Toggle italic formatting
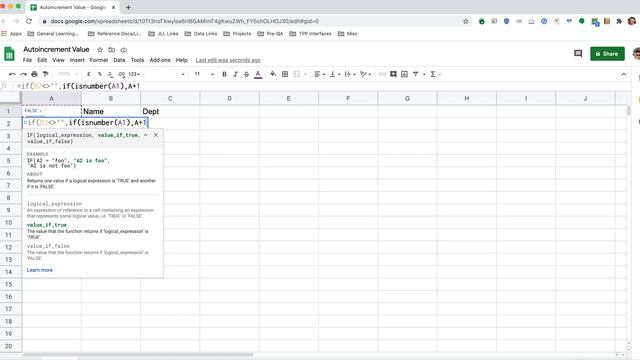The width and height of the screenshot is (640, 360). click(x=235, y=74)
